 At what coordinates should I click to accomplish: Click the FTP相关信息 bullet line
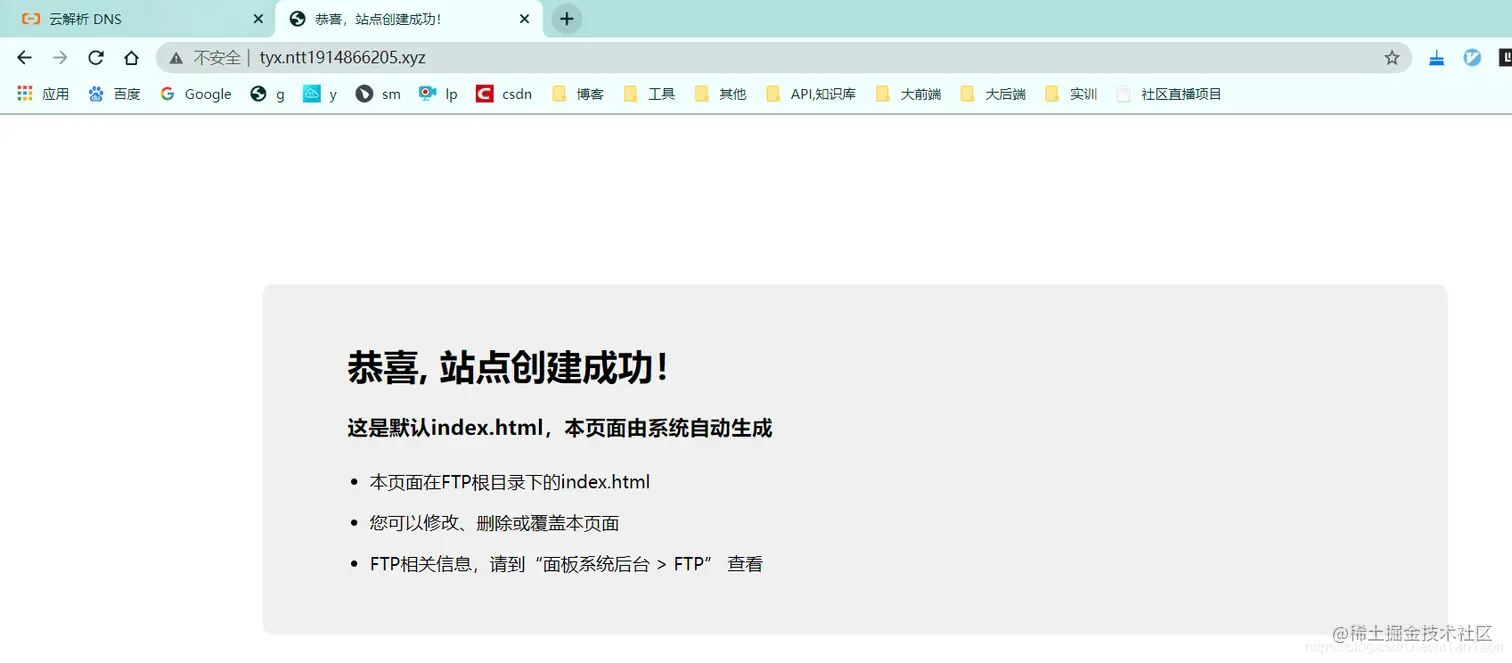566,564
